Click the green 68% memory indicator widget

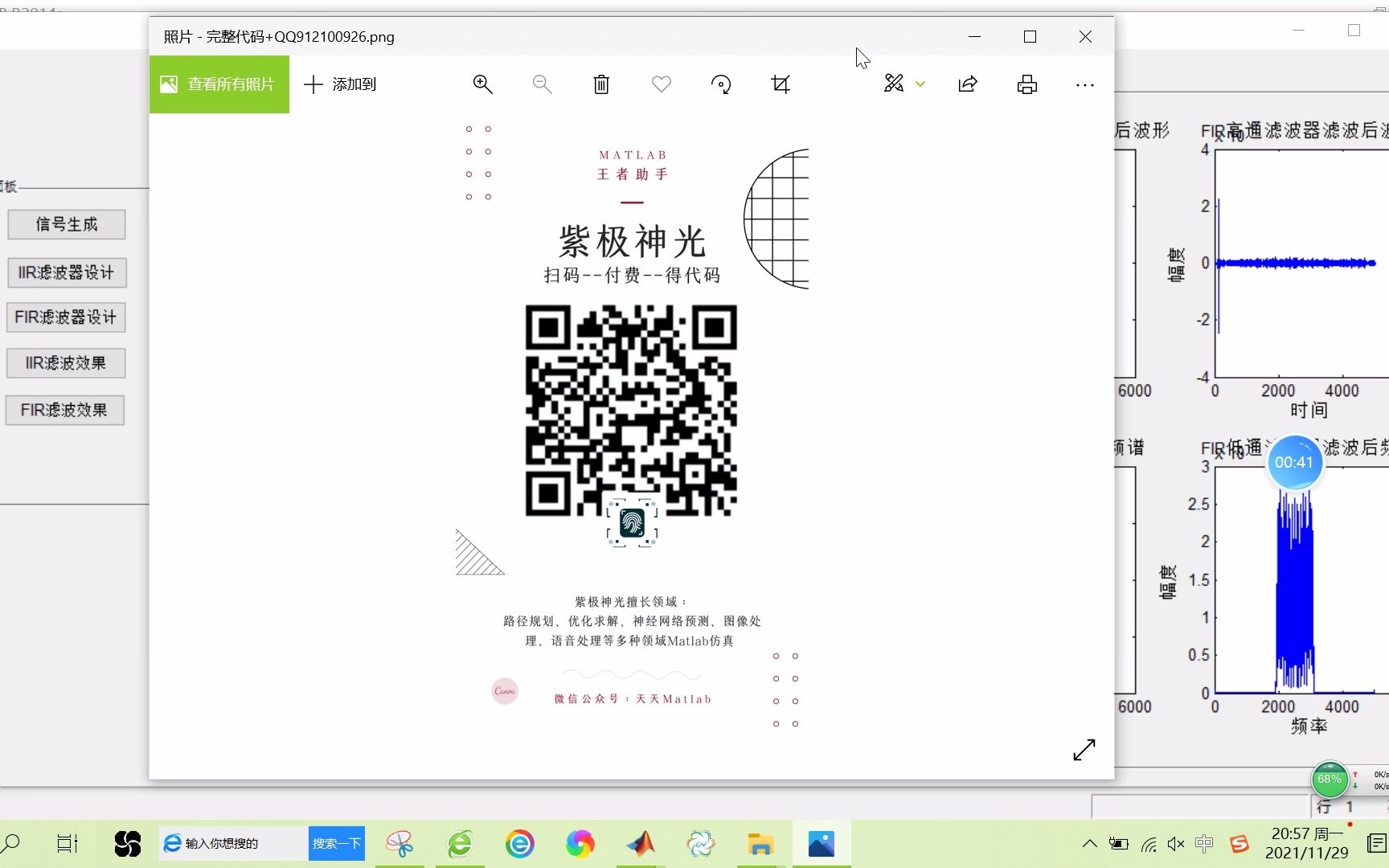point(1330,779)
